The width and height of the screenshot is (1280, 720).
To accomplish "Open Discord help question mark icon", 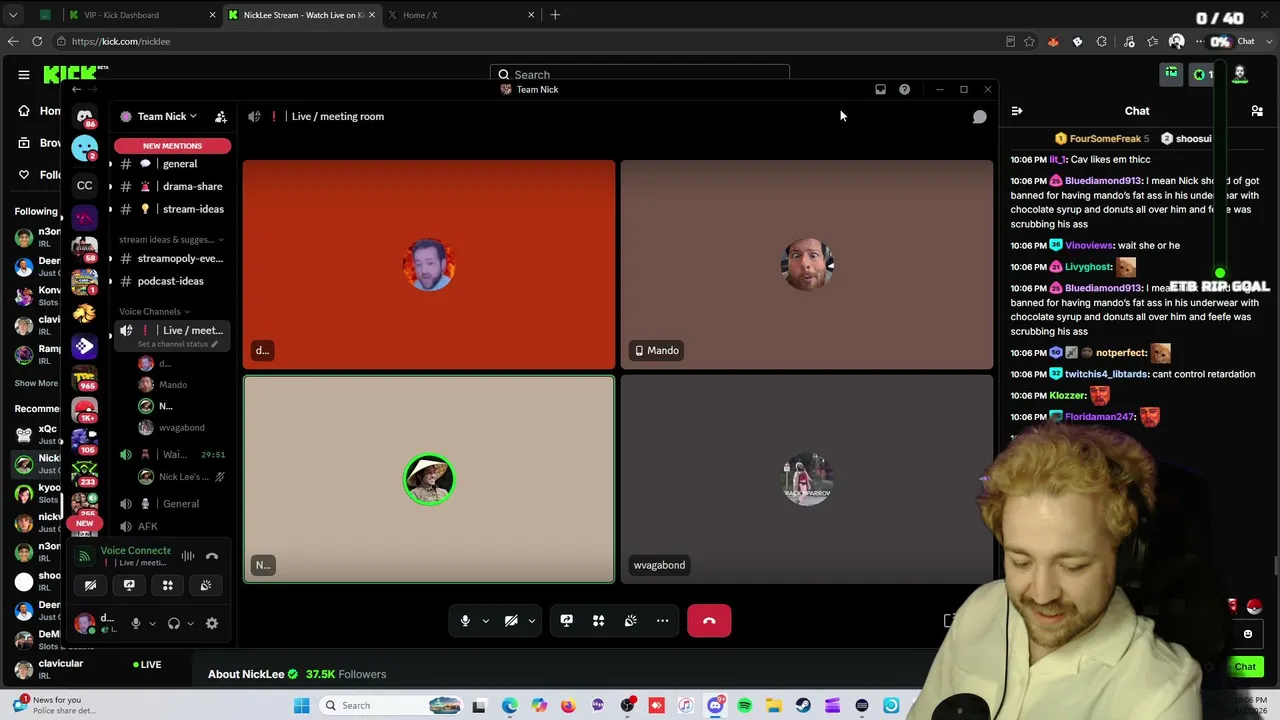I will click(x=904, y=90).
